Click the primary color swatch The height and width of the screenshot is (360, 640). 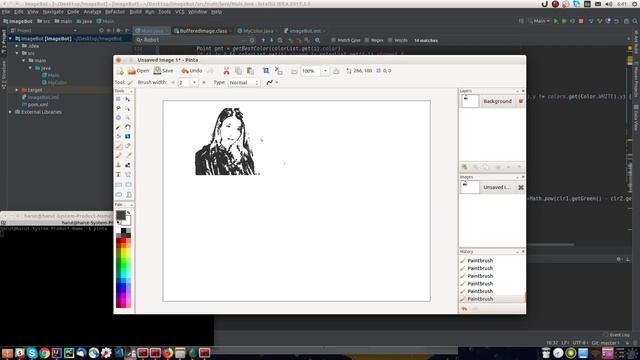[x=121, y=215]
